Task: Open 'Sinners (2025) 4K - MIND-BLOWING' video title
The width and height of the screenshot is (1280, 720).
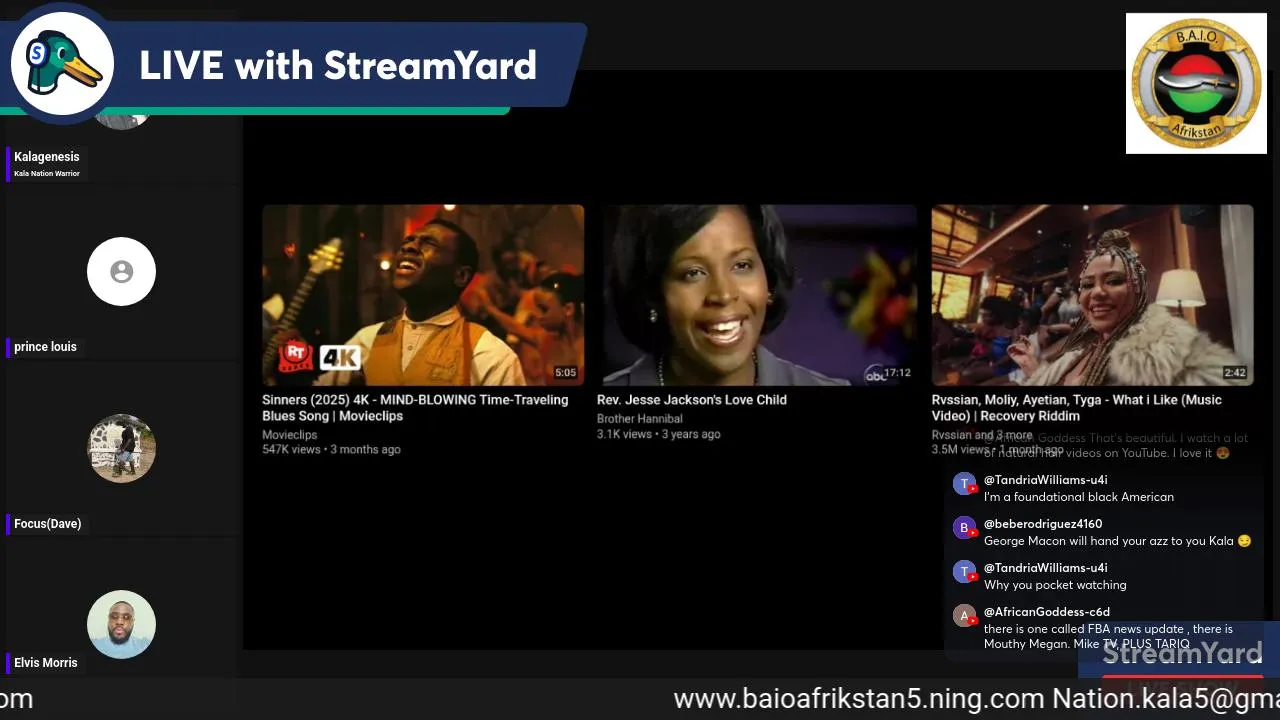Action: [x=415, y=407]
